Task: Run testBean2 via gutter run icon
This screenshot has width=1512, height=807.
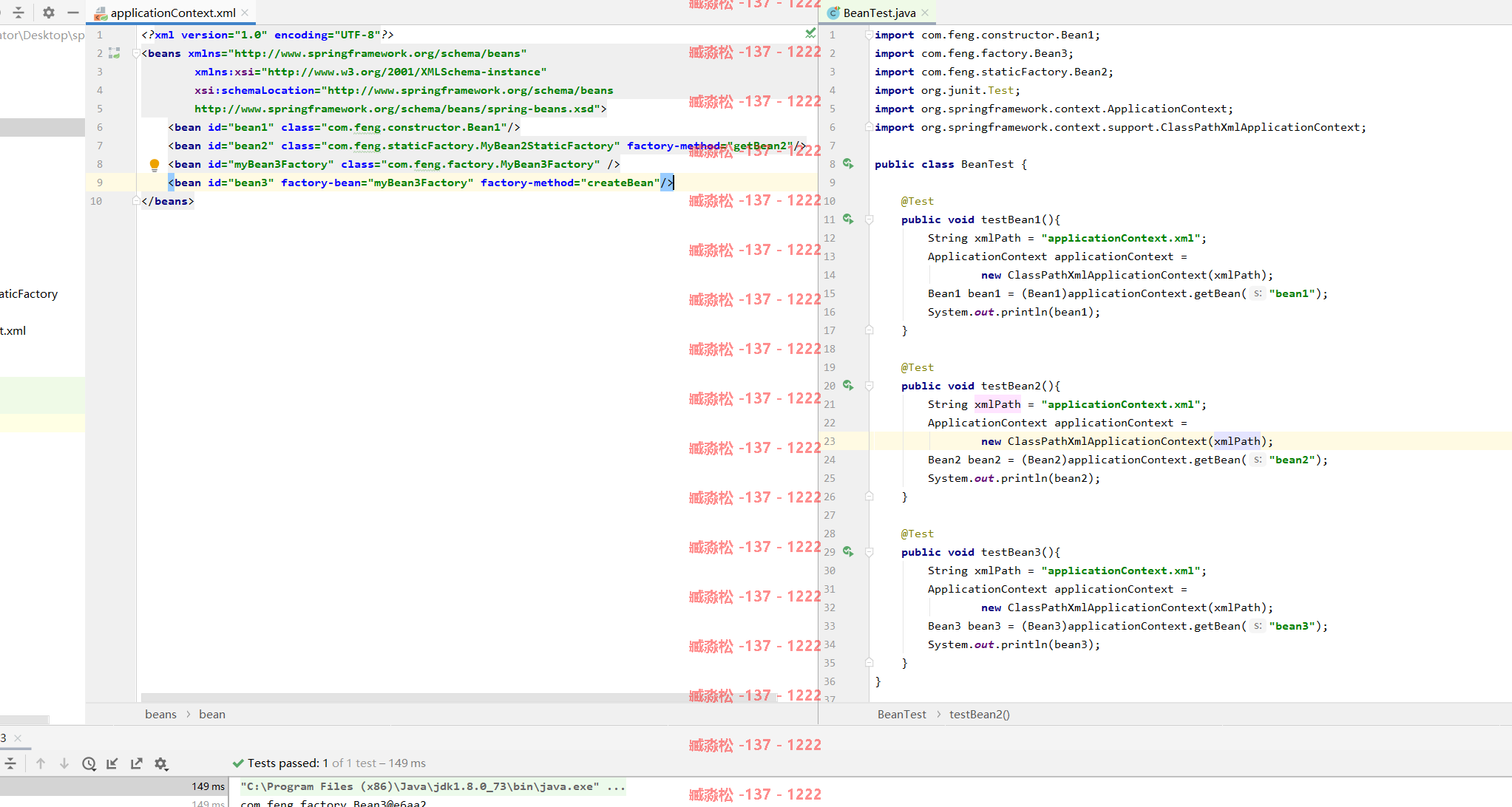Action: click(x=848, y=386)
